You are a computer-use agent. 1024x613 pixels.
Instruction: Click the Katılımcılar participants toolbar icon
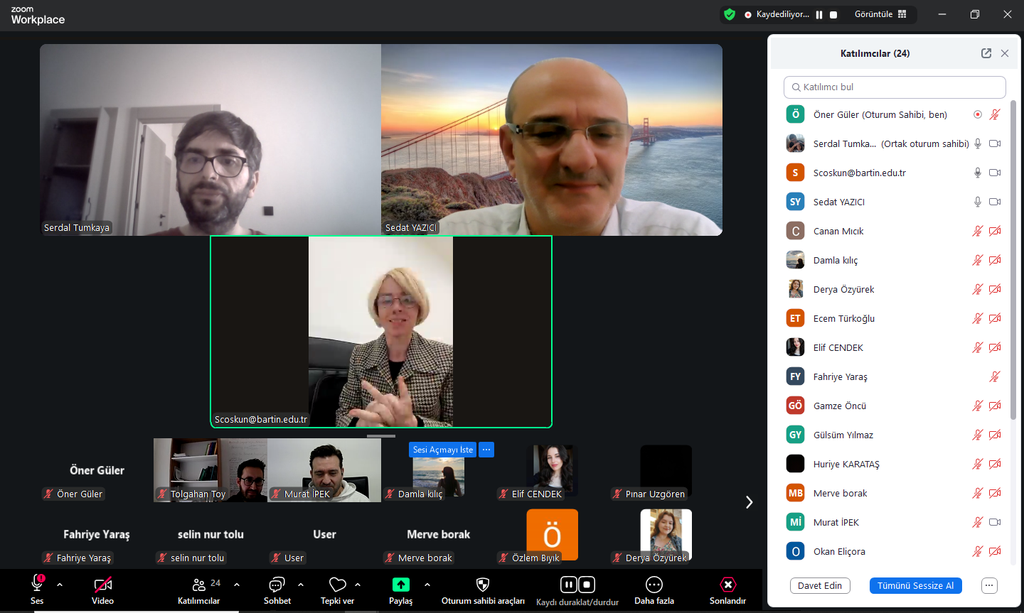tap(198, 585)
